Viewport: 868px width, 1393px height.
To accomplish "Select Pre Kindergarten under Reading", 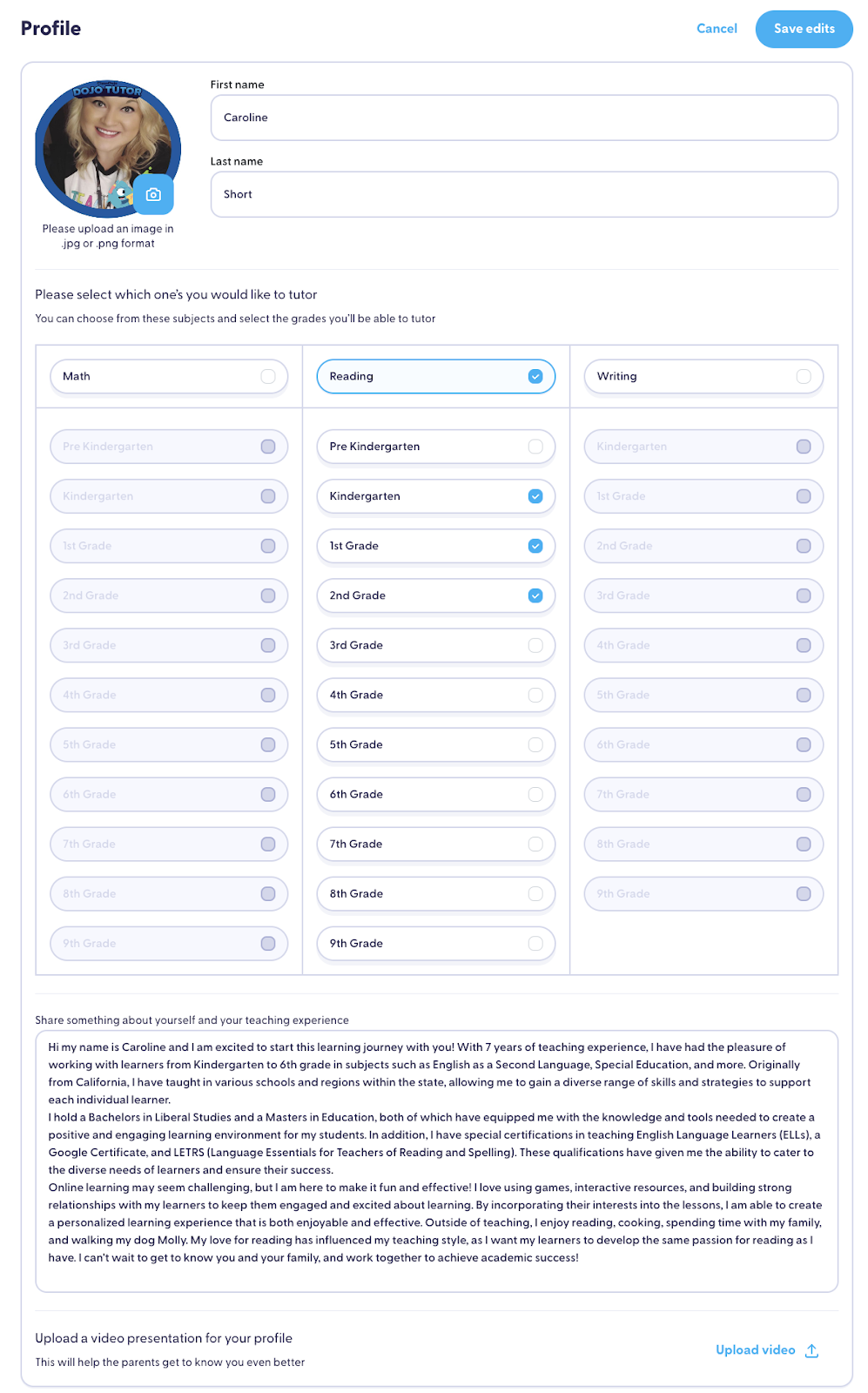I will [535, 447].
